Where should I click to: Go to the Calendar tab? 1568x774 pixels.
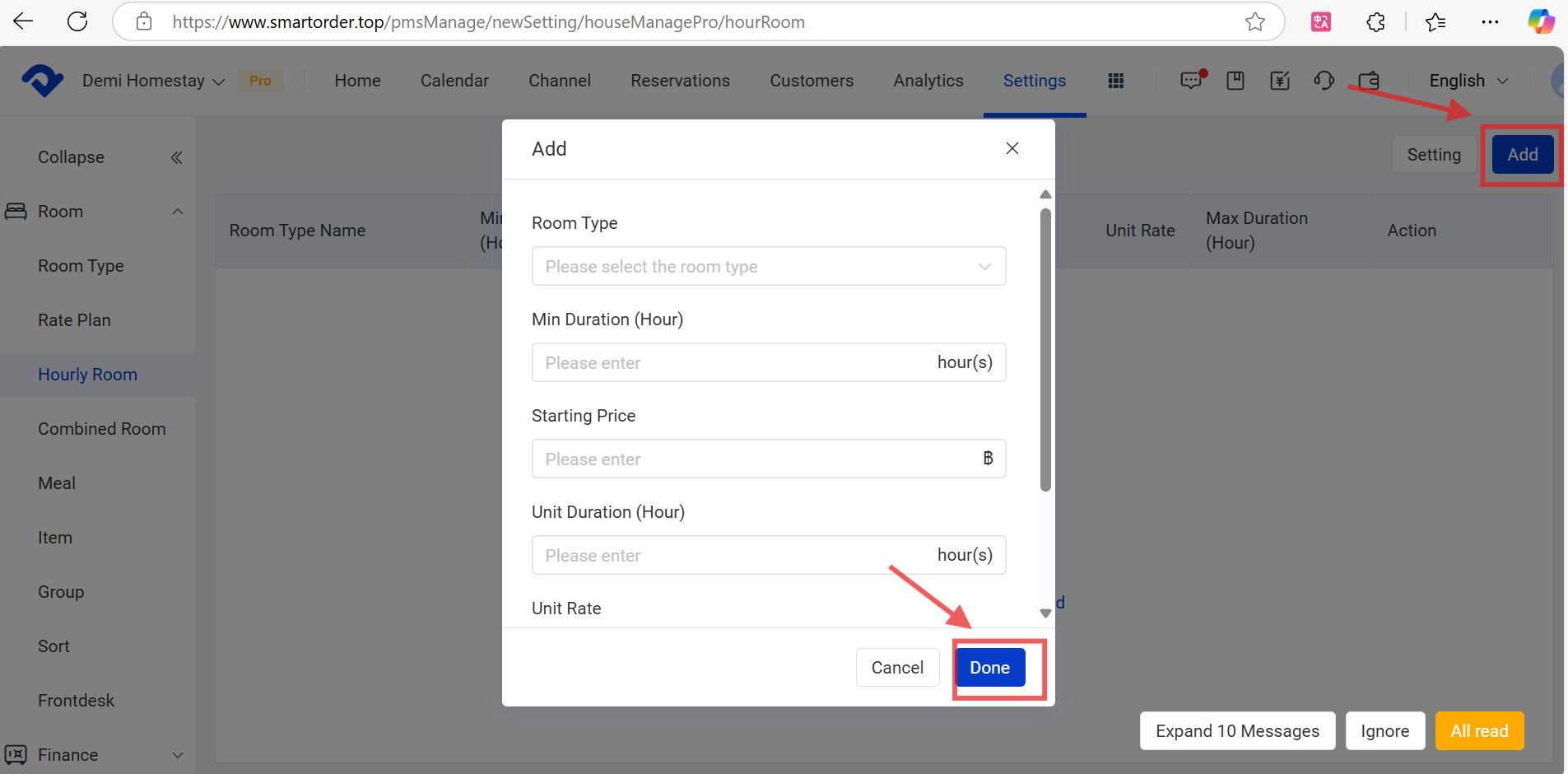[454, 81]
